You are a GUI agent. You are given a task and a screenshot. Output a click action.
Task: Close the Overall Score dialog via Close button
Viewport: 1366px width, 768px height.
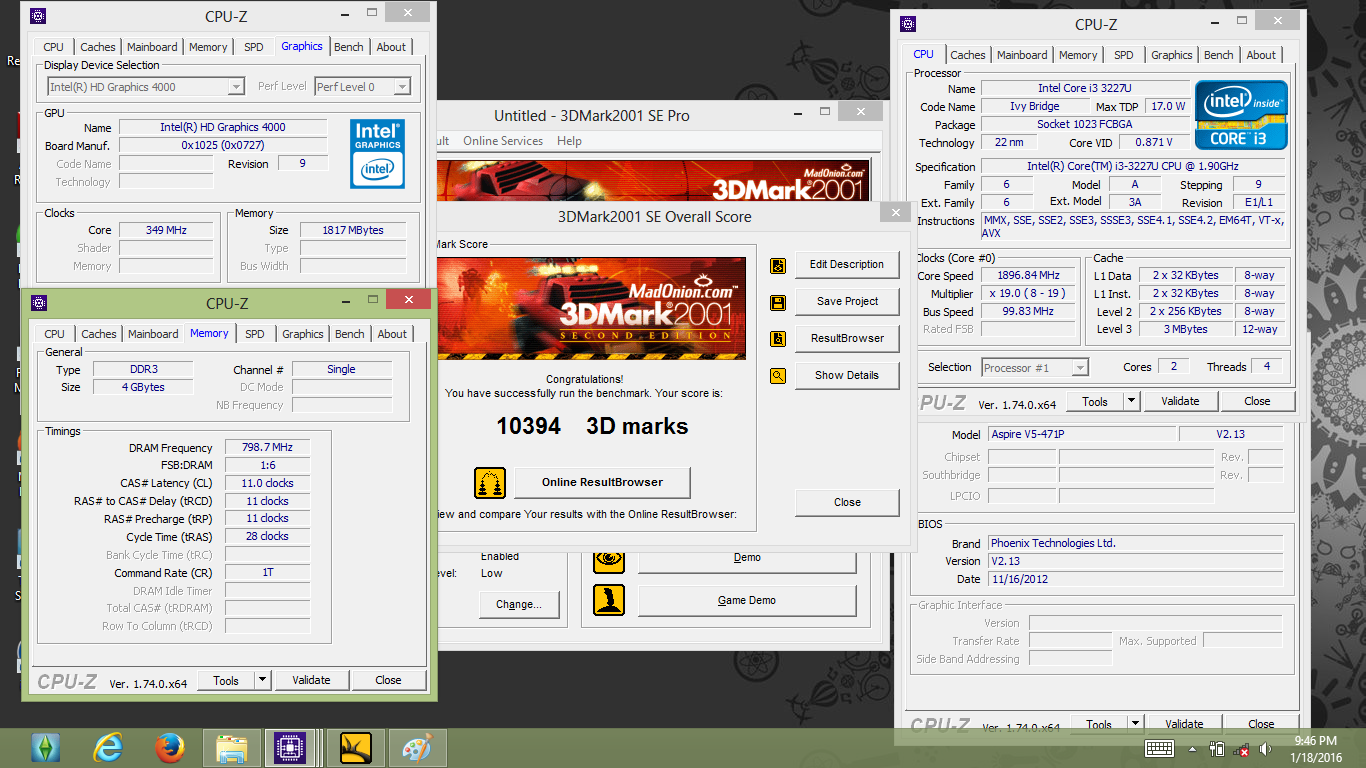coord(847,503)
